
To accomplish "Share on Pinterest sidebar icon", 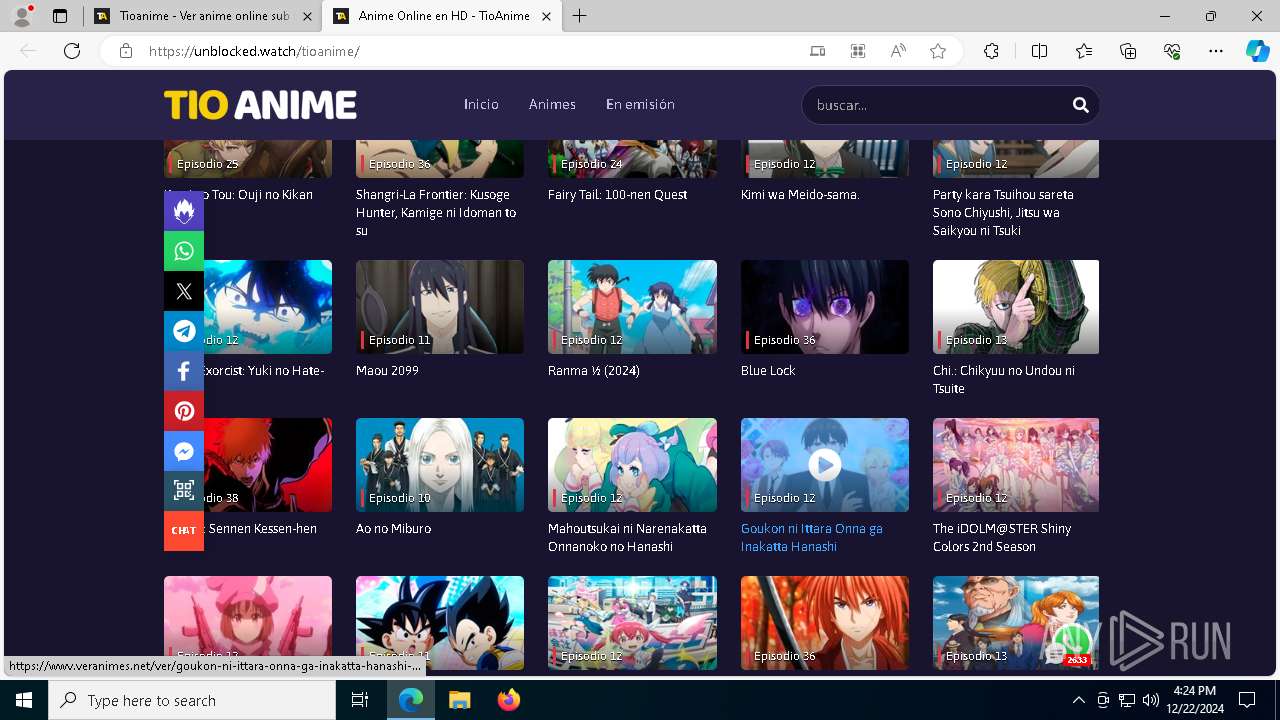I will pyautogui.click(x=184, y=411).
